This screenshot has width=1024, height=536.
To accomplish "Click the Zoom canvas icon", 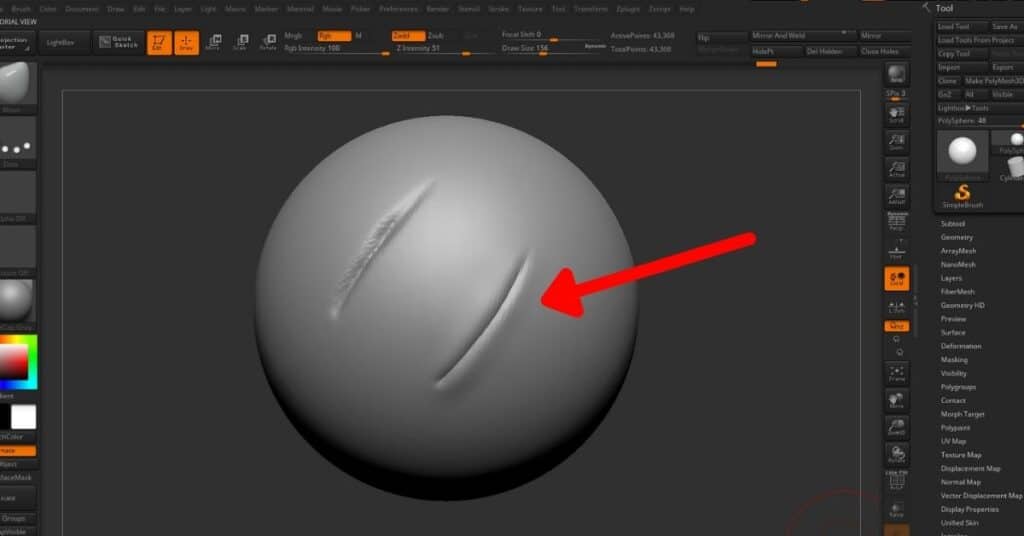I will [x=897, y=142].
